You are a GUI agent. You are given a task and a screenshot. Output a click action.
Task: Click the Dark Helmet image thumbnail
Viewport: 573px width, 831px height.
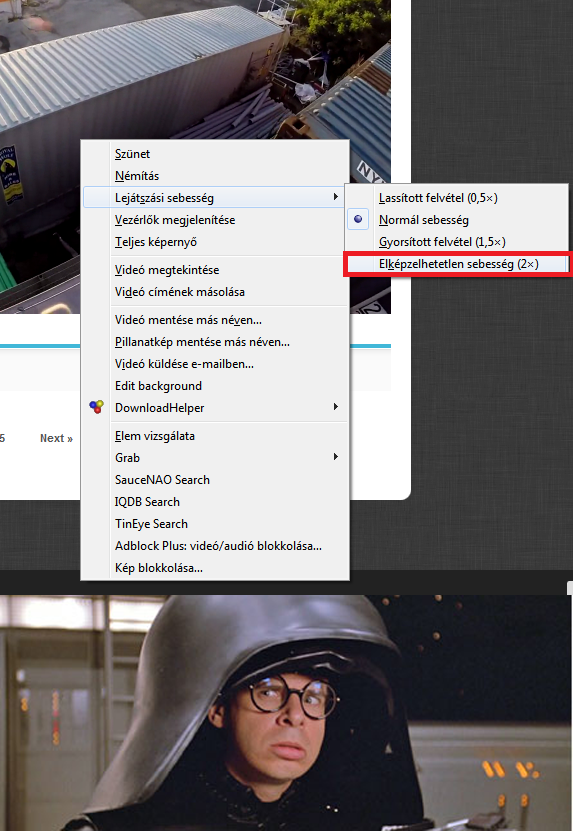pyautogui.click(x=285, y=713)
